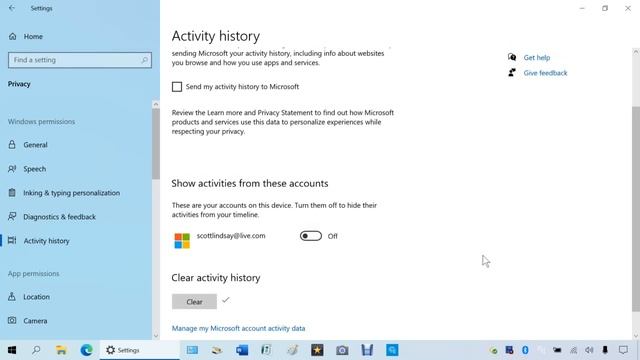This screenshot has height=360, width=640.
Task: Select the Settings taskbar button
Action: [139, 350]
